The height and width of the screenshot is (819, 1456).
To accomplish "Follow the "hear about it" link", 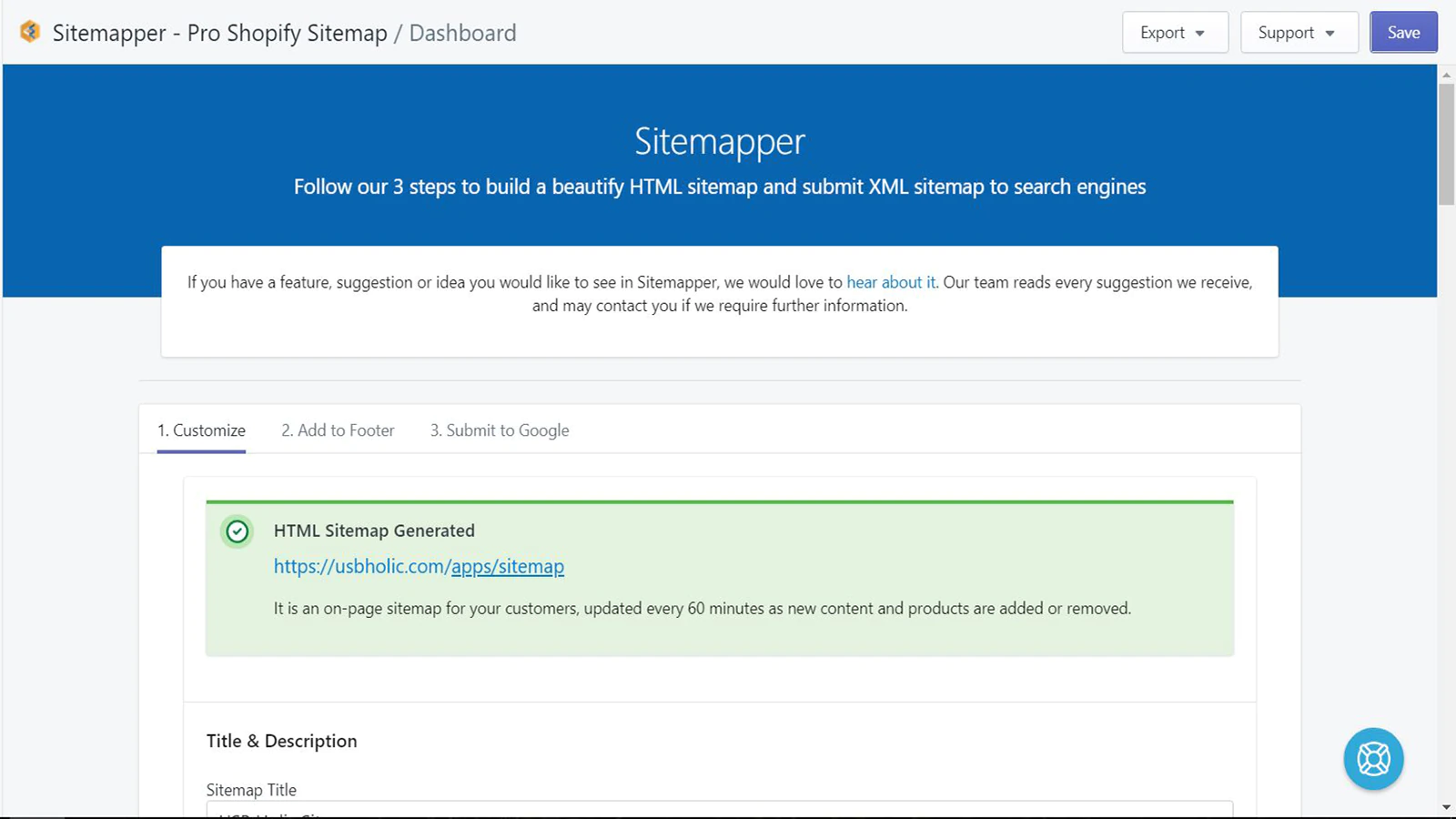I will point(891,282).
